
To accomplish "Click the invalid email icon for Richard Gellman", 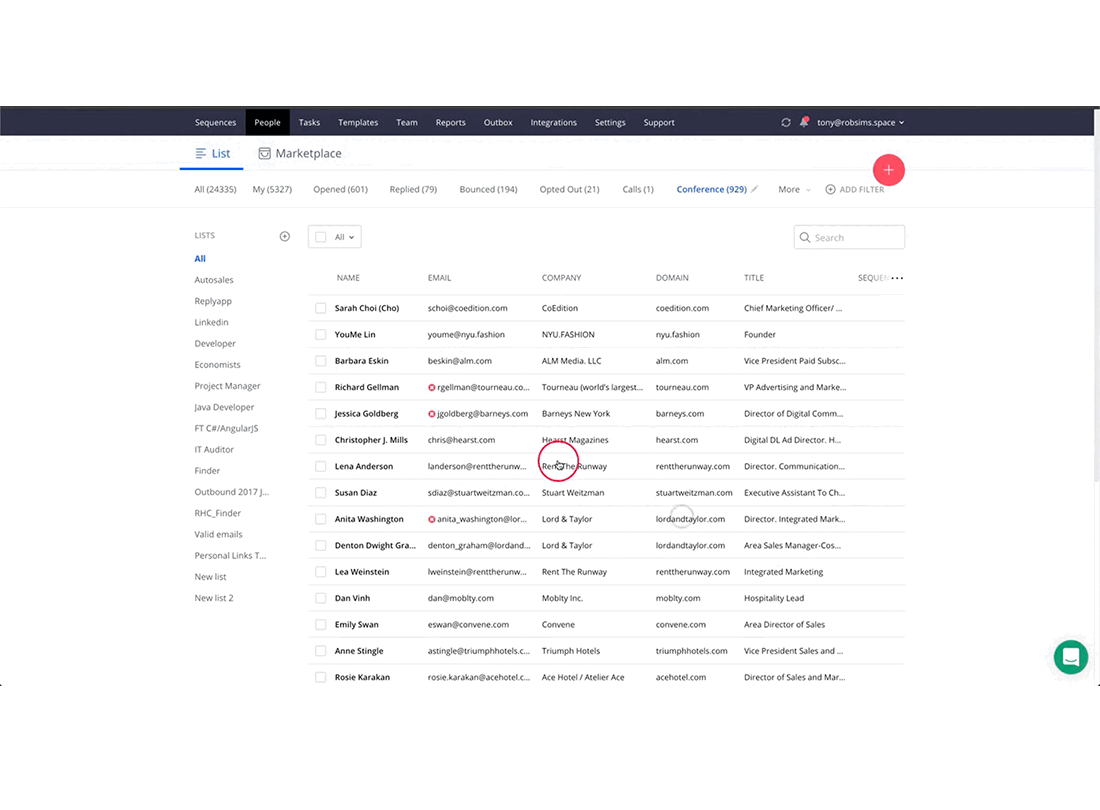I will [x=431, y=387].
